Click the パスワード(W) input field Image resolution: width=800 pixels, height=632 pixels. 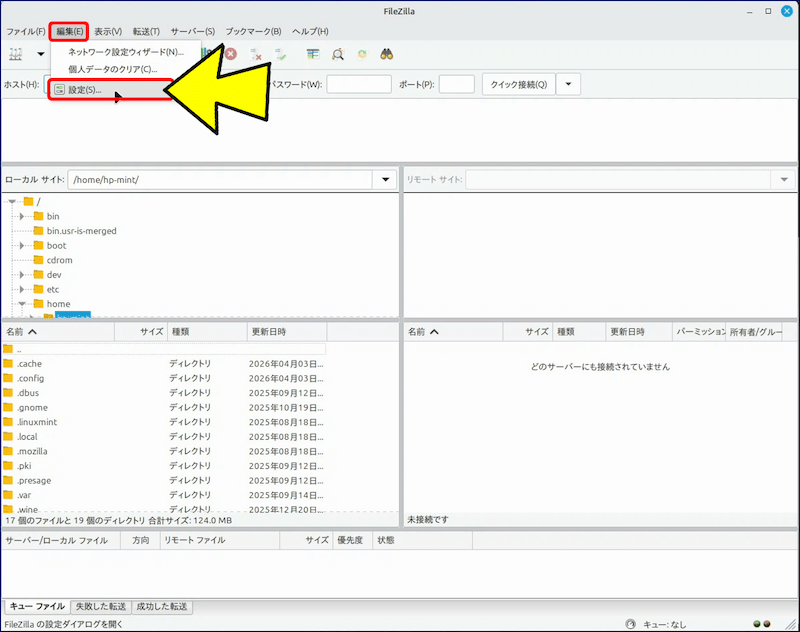click(359, 84)
